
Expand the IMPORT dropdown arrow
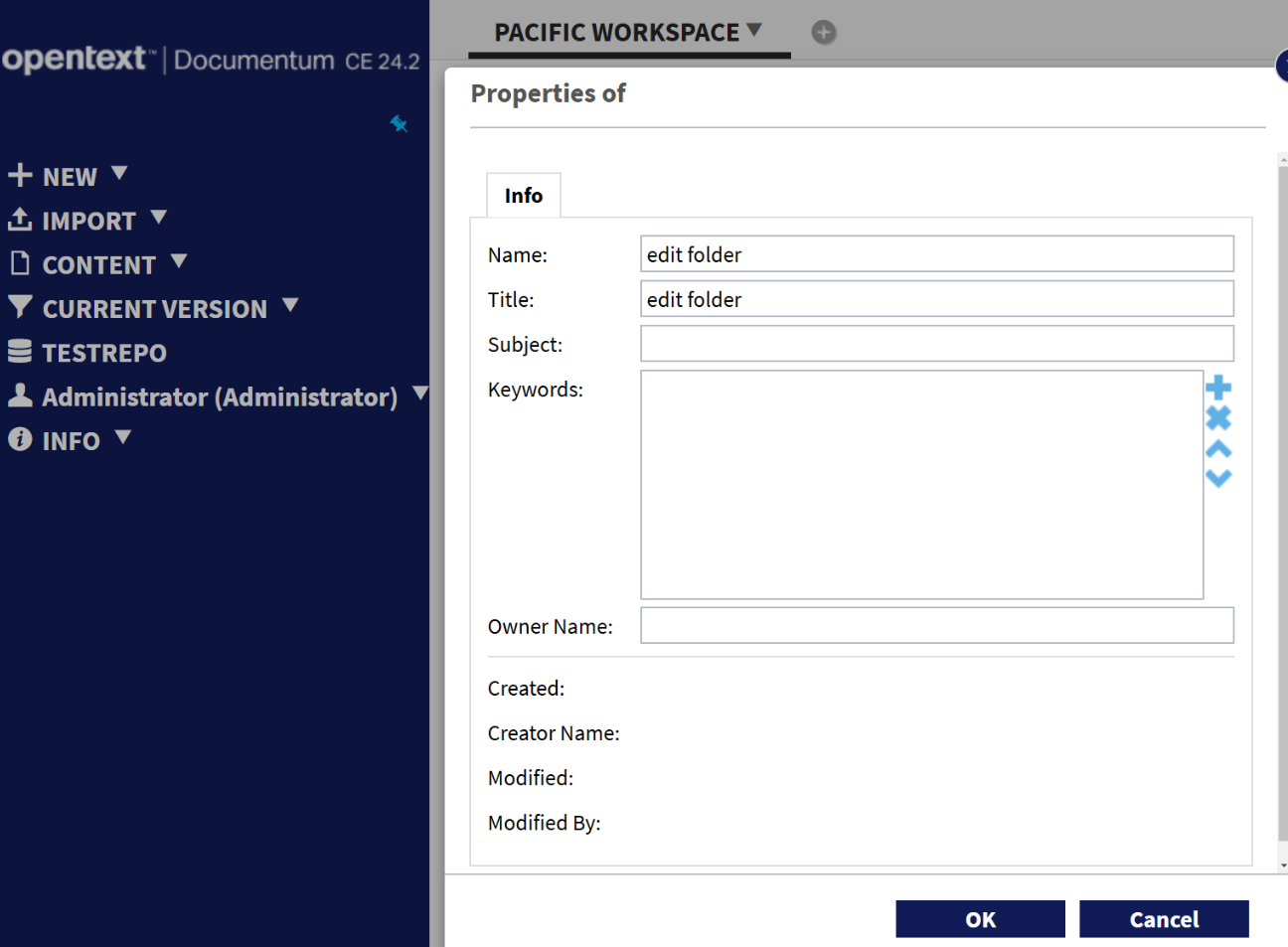(x=158, y=217)
